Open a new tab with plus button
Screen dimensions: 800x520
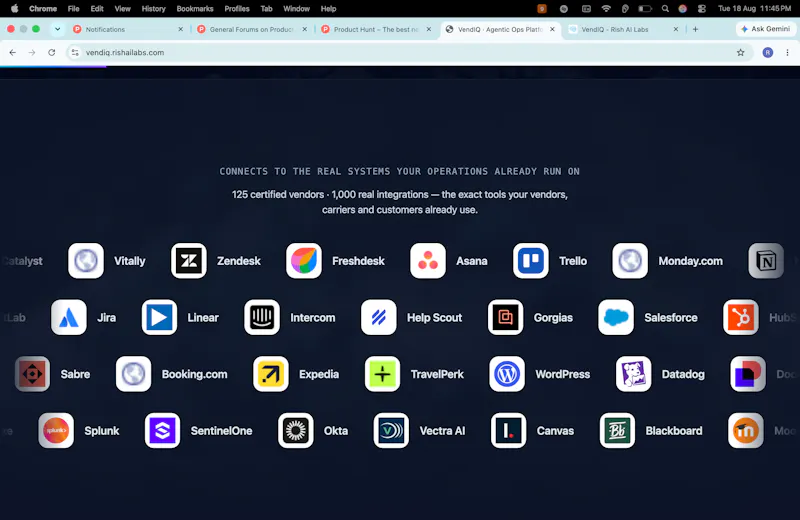[695, 29]
